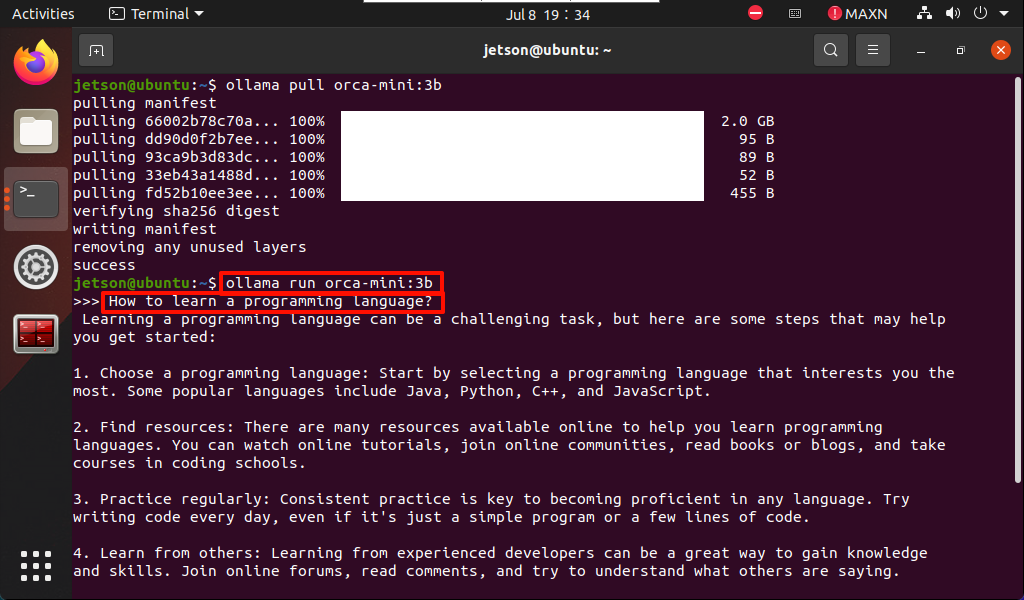1024x600 pixels.
Task: Close the terminal window
Action: pos(1000,50)
